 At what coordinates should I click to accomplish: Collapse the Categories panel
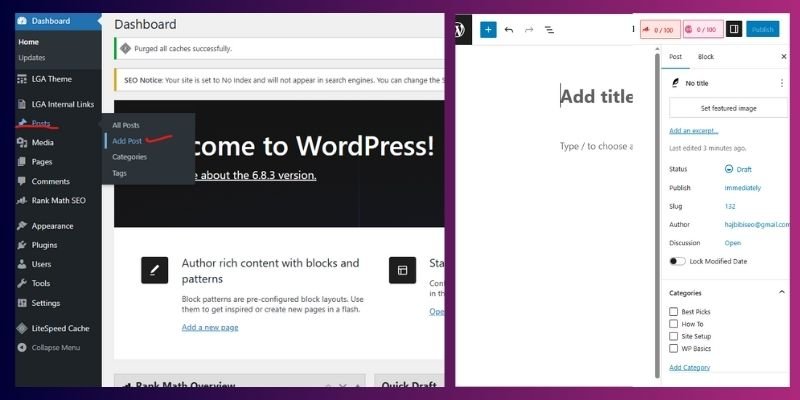click(781, 292)
